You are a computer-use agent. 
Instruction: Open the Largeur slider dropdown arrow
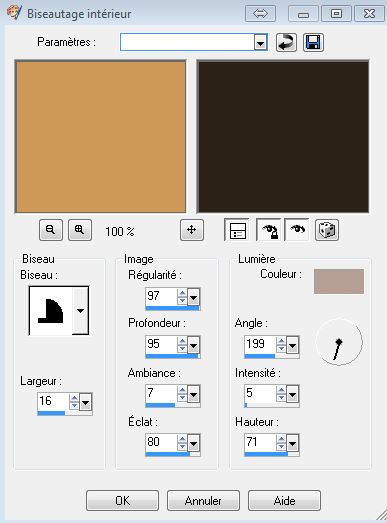pos(86,403)
